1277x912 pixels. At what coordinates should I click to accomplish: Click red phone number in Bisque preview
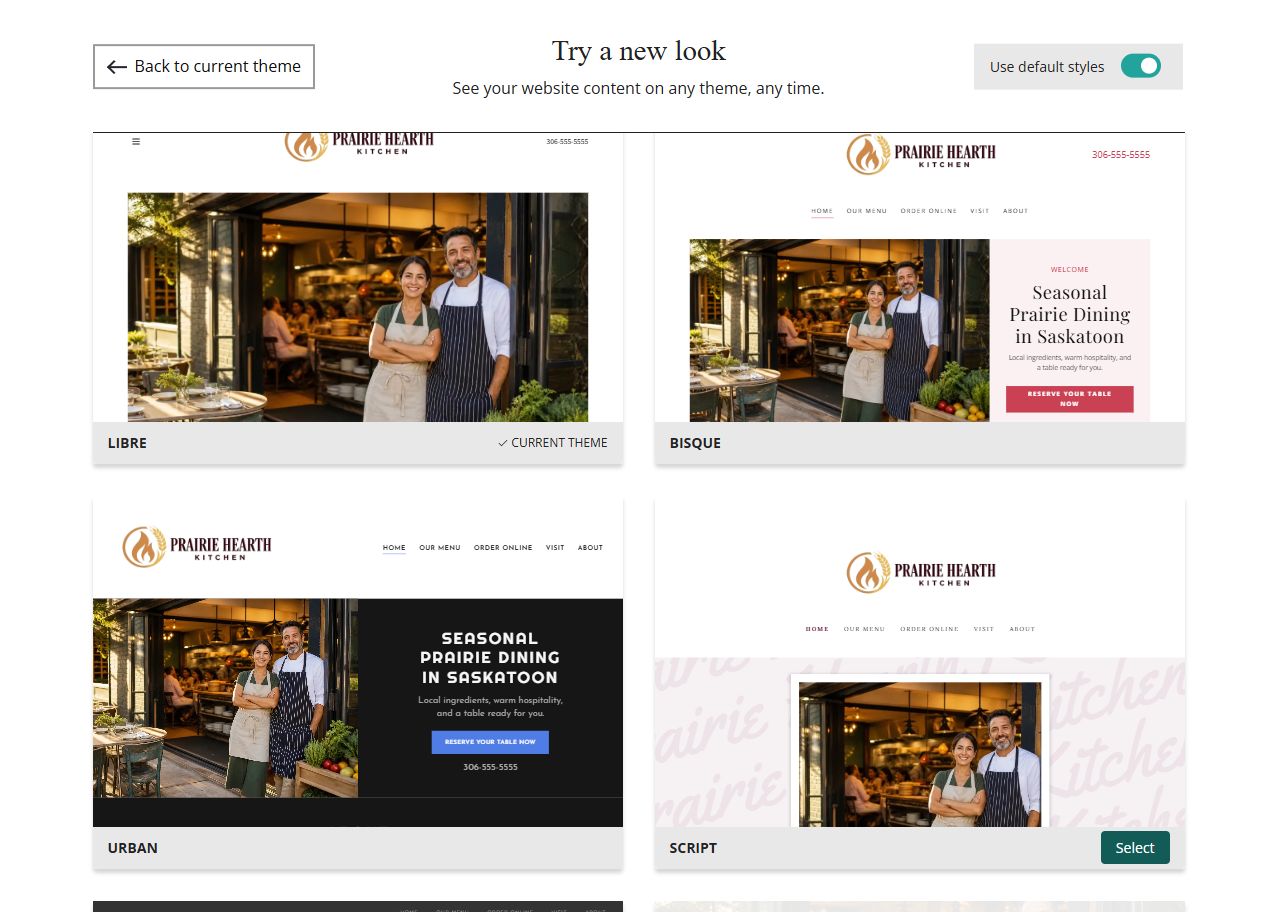coord(1121,155)
